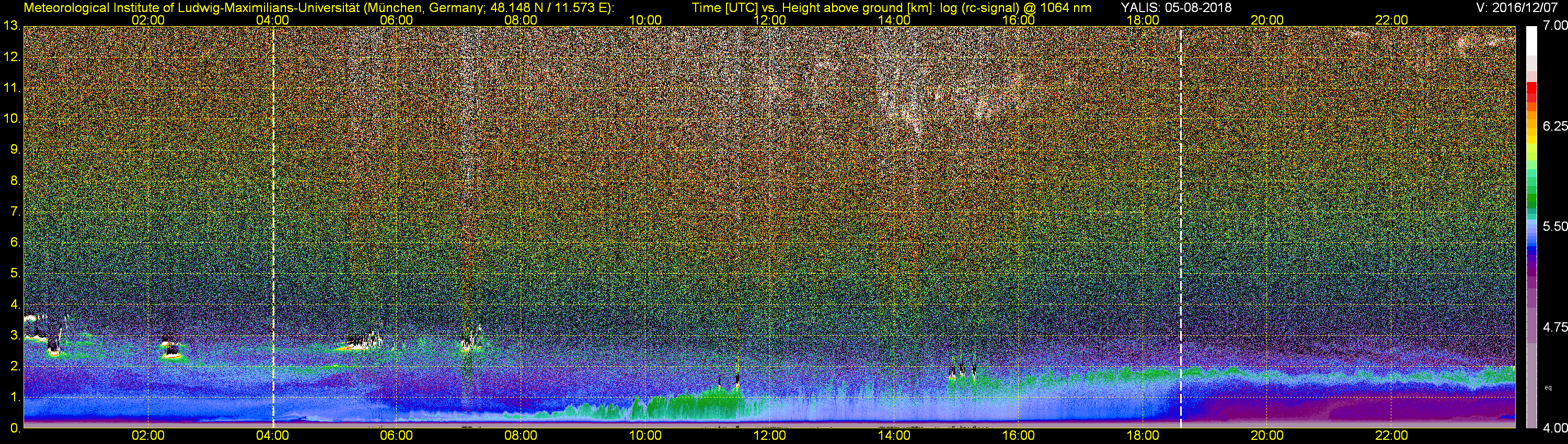Click the 4.75 value on the color scale
The image size is (1568, 444).
[1555, 327]
